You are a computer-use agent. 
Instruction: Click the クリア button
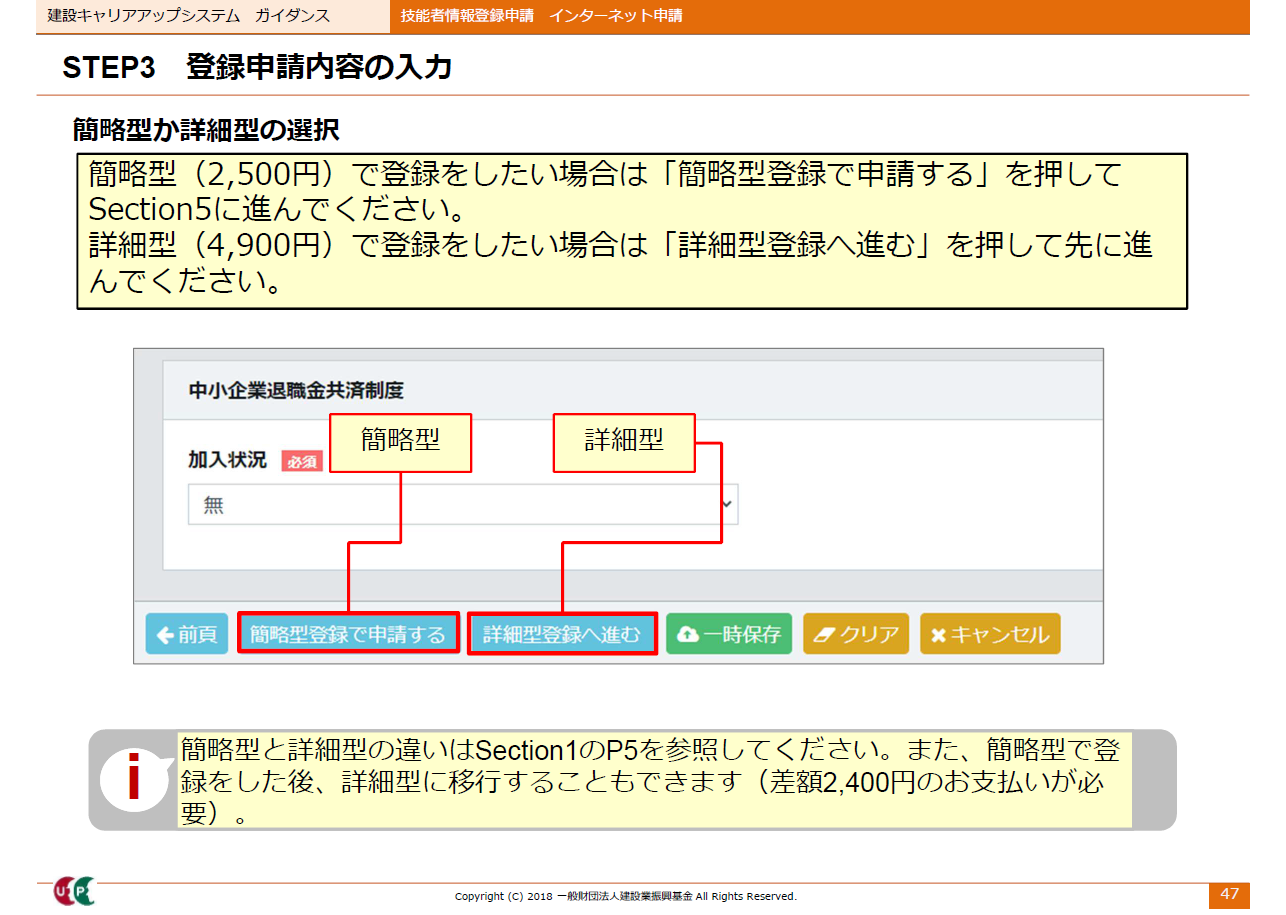856,634
